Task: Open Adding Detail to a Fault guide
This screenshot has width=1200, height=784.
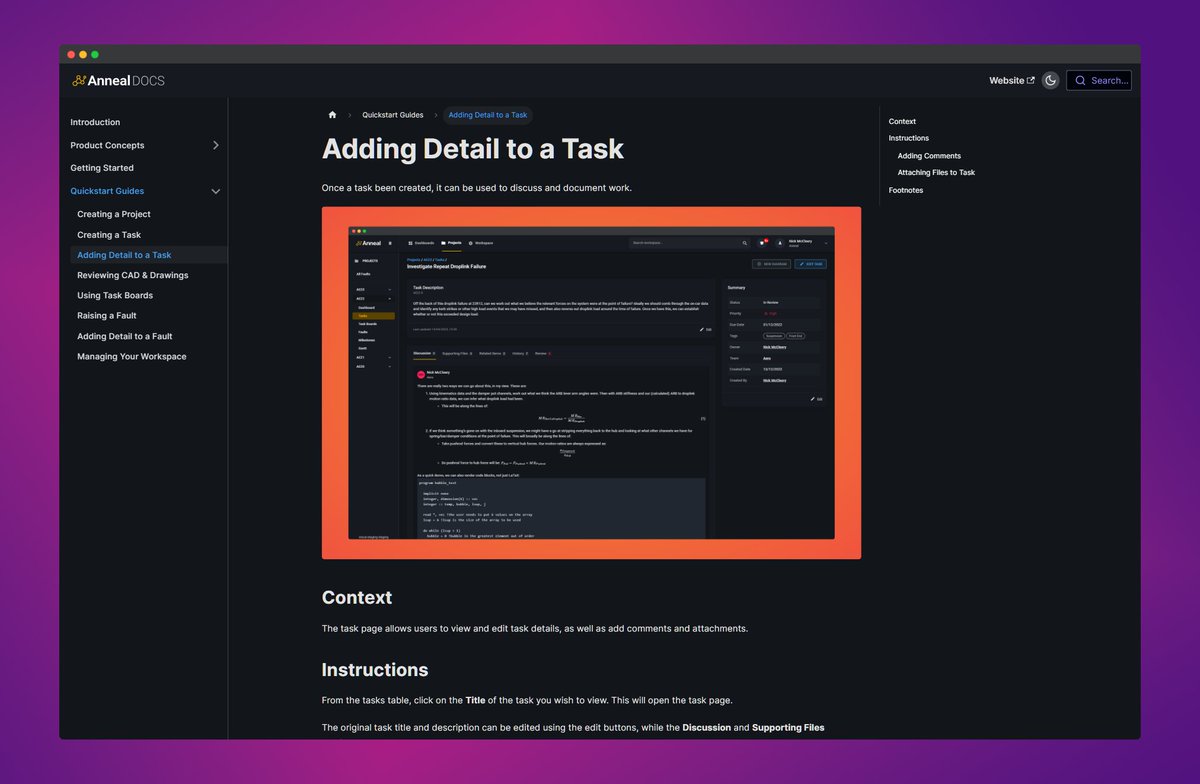Action: tap(125, 336)
